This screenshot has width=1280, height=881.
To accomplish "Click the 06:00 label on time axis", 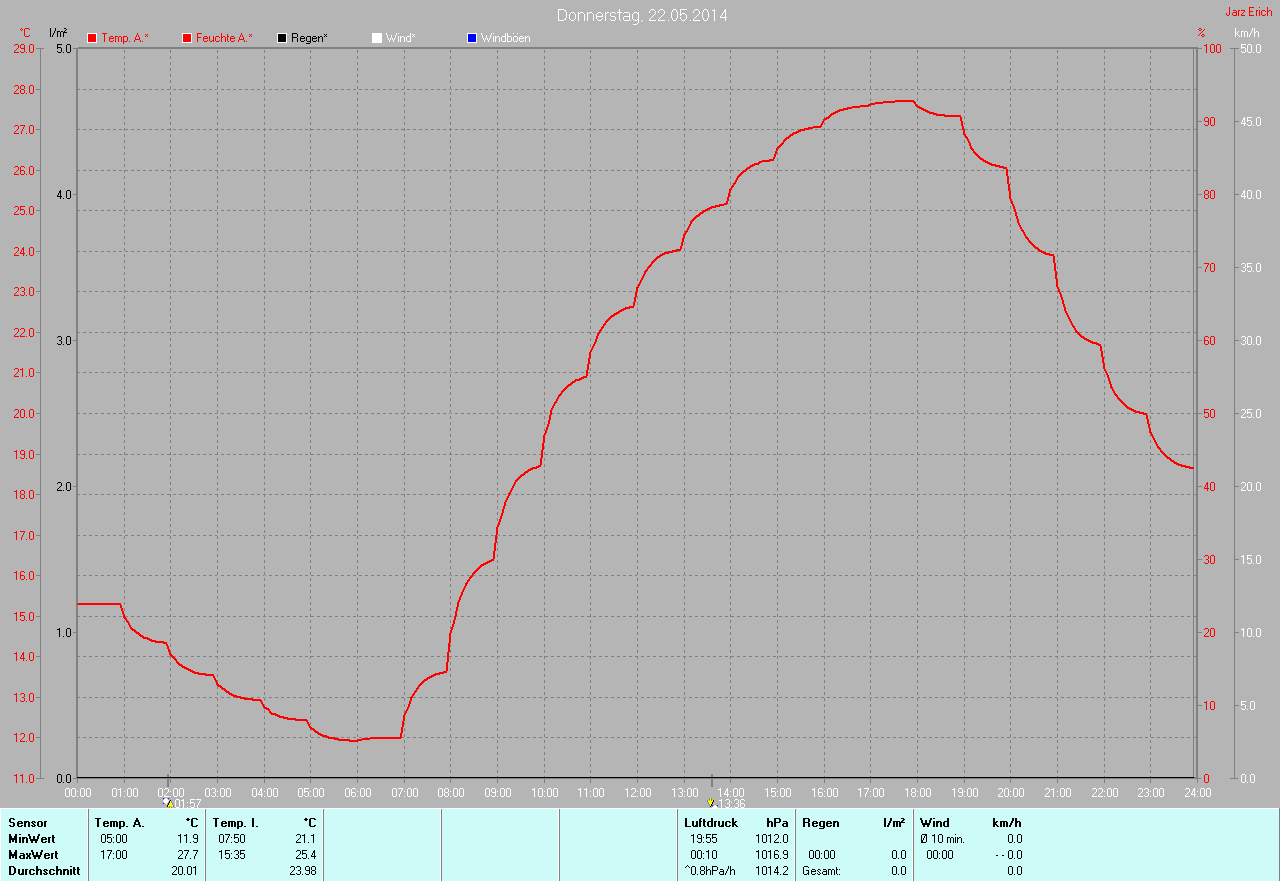I will click(358, 793).
